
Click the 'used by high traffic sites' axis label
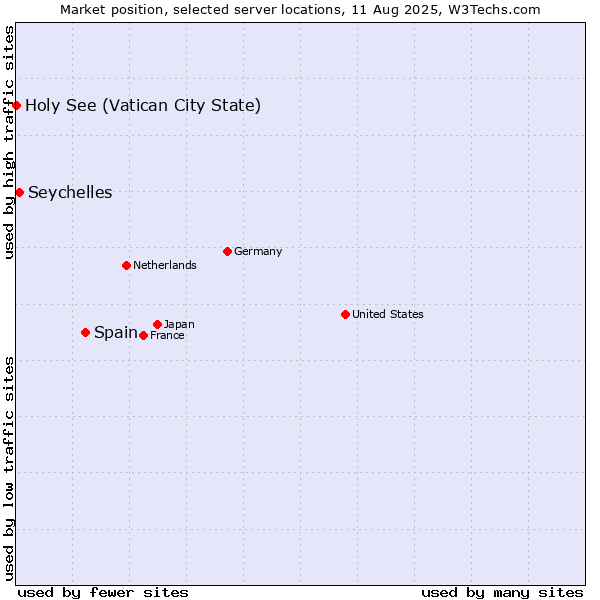8,142
